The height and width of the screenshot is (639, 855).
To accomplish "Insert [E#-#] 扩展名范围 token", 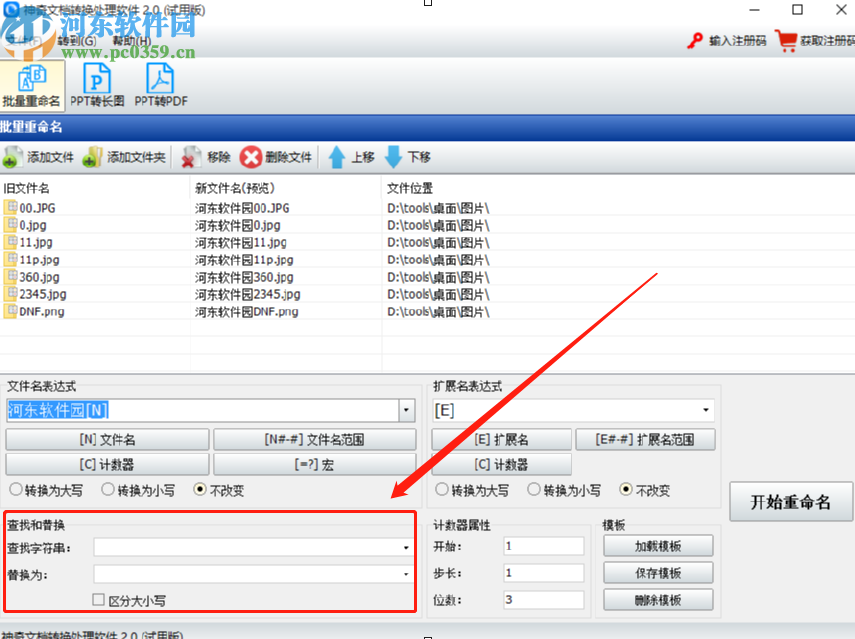I will click(x=646, y=439).
